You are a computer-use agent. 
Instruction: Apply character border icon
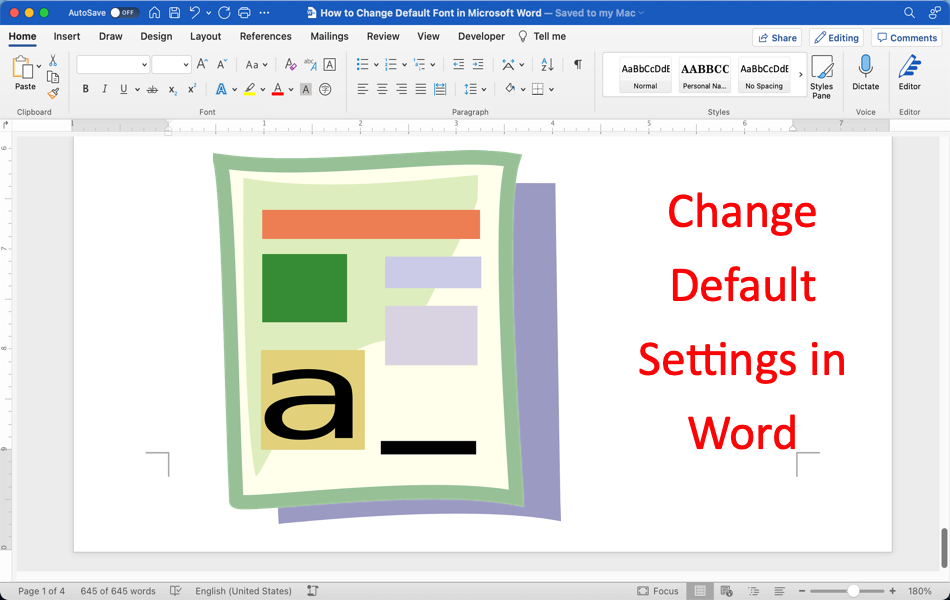pyautogui.click(x=330, y=64)
